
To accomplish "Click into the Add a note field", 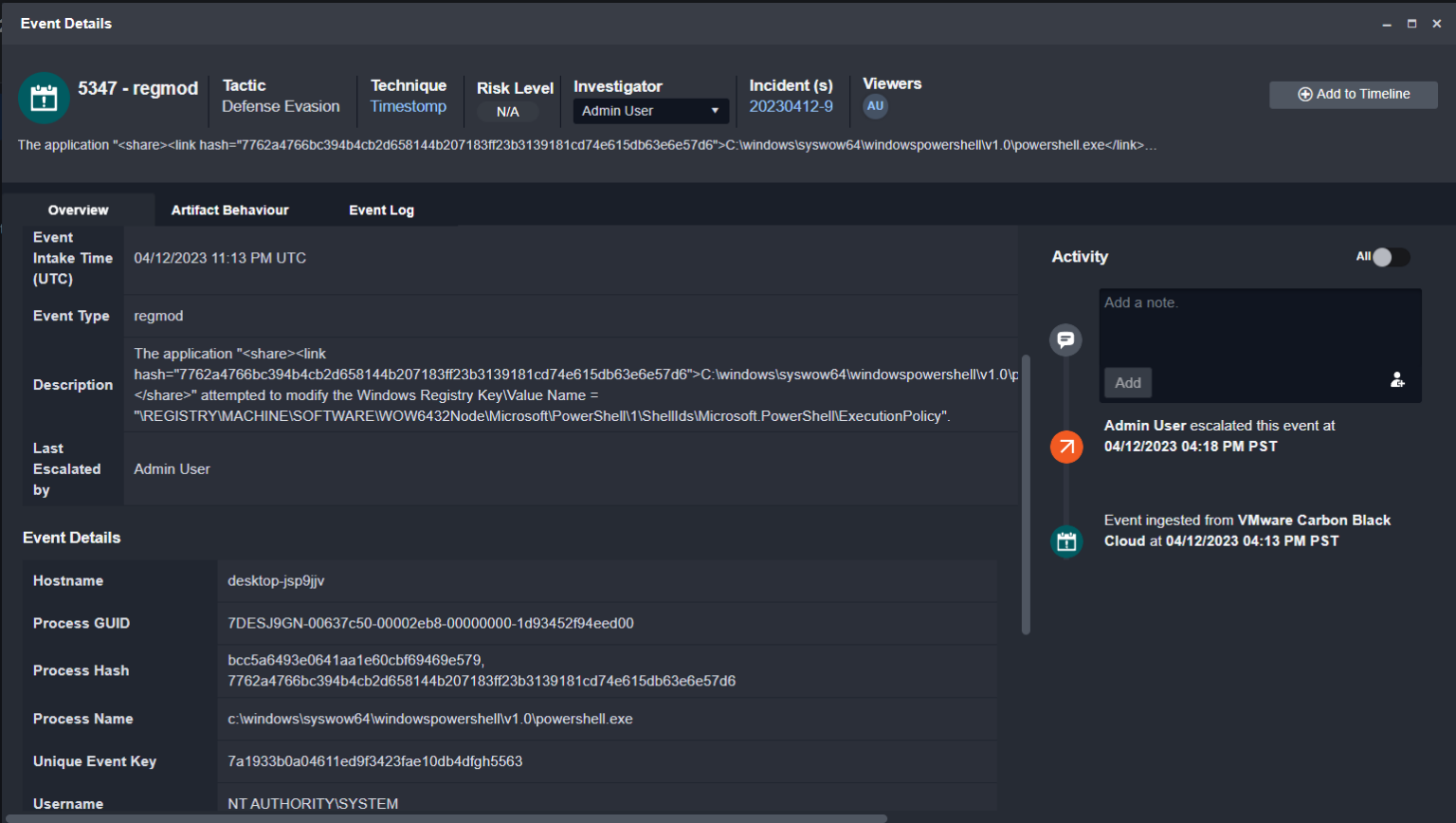I will (x=1260, y=327).
